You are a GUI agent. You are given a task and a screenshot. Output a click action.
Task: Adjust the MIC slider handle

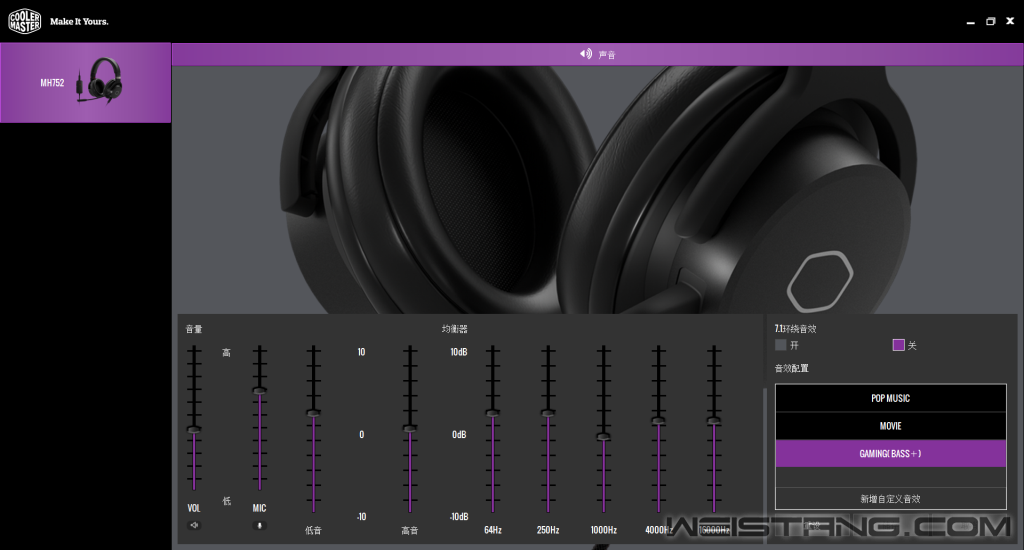(259, 390)
